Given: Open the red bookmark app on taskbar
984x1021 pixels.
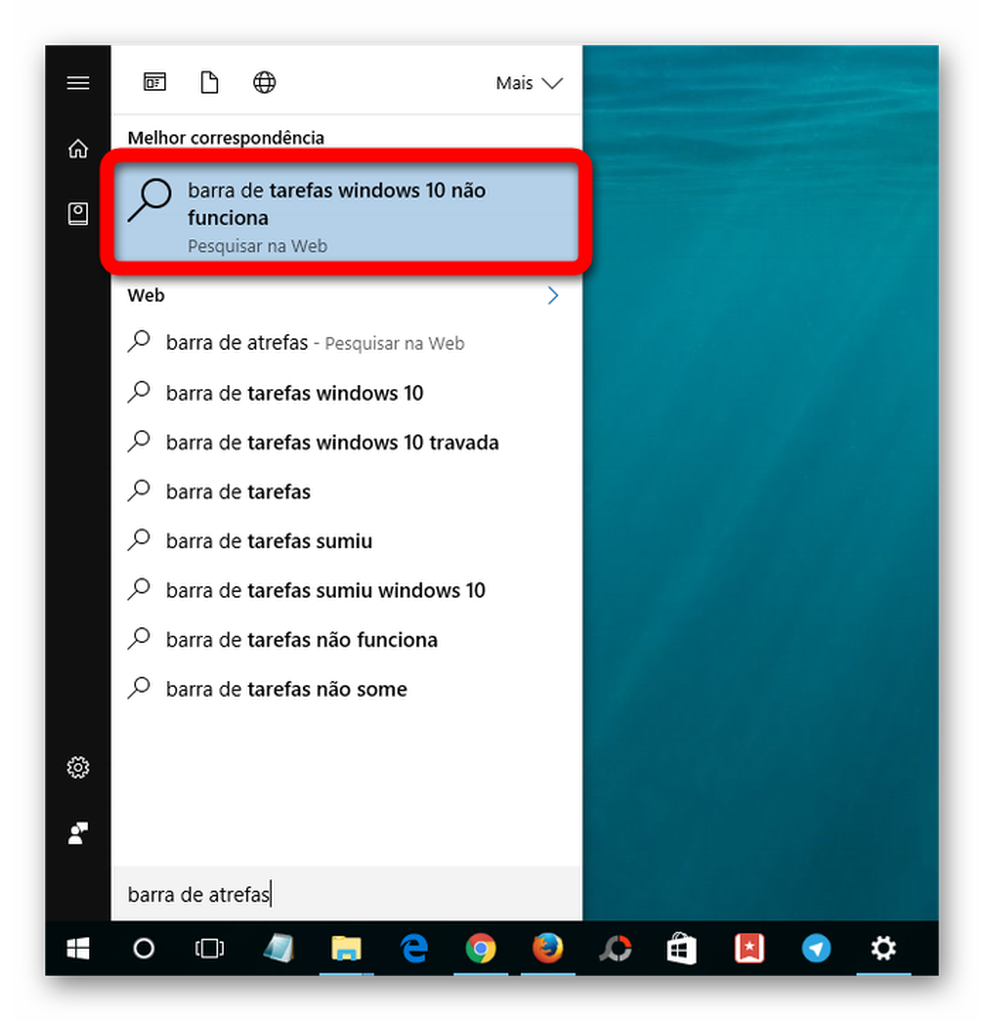Looking at the screenshot, I should [750, 949].
